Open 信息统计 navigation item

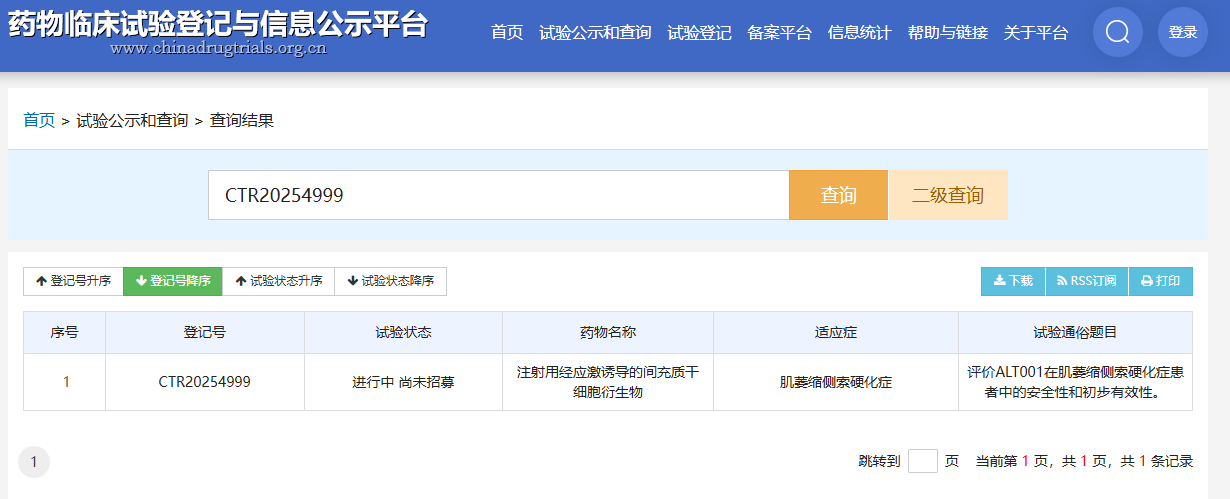click(859, 33)
